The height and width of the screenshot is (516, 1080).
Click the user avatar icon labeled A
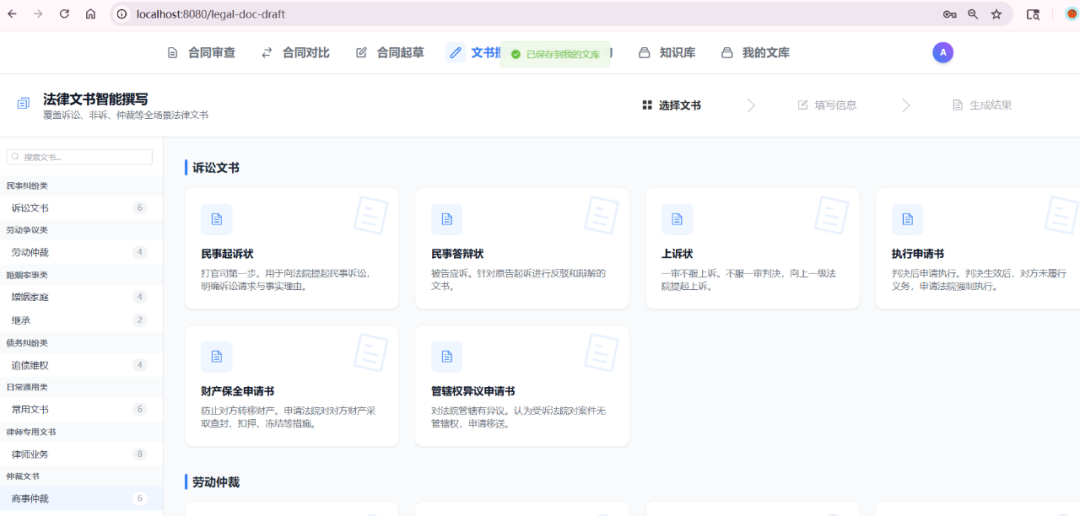coord(942,53)
